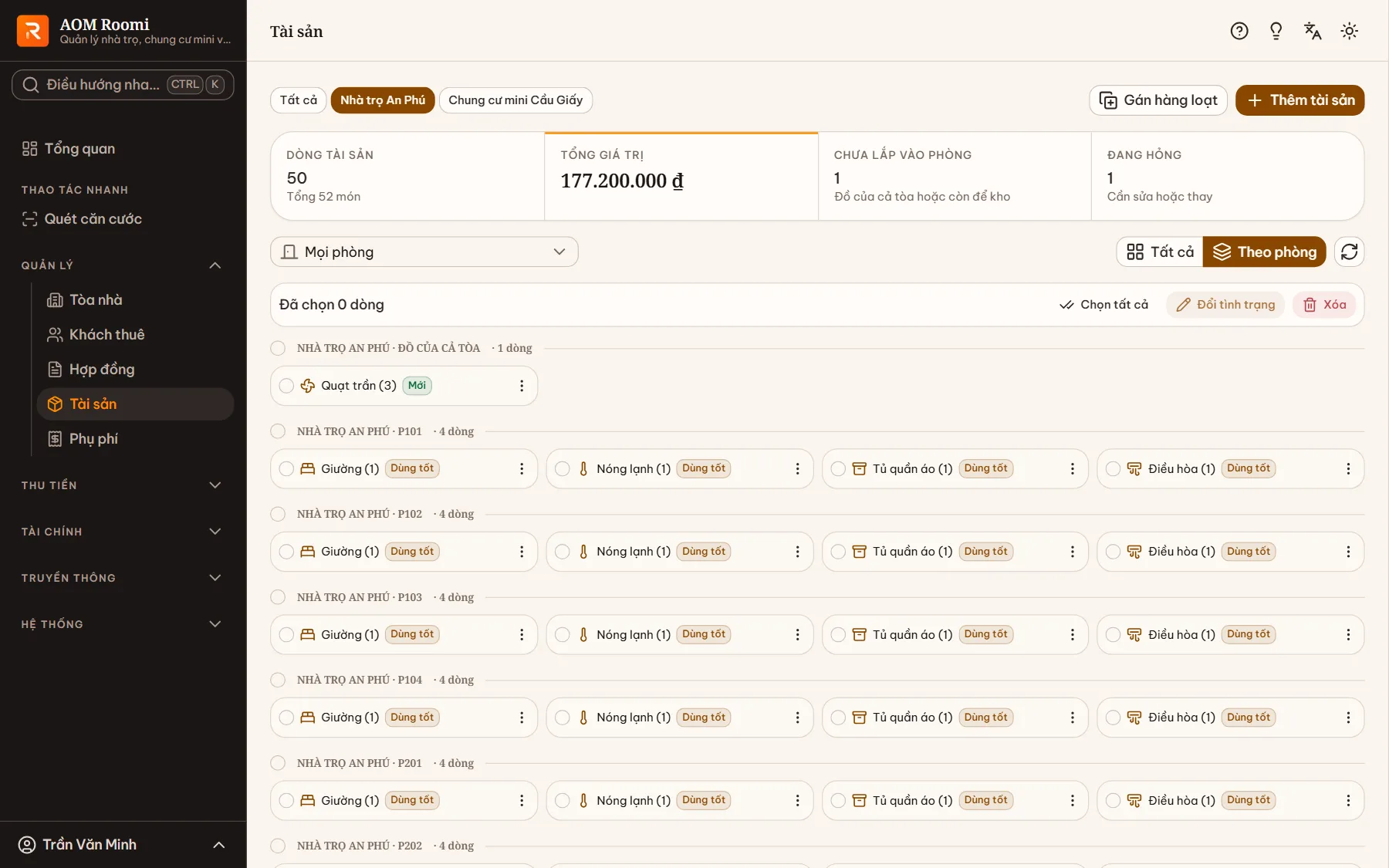This screenshot has width=1389, height=868.
Task: Open the language translation icon
Action: point(1313,31)
